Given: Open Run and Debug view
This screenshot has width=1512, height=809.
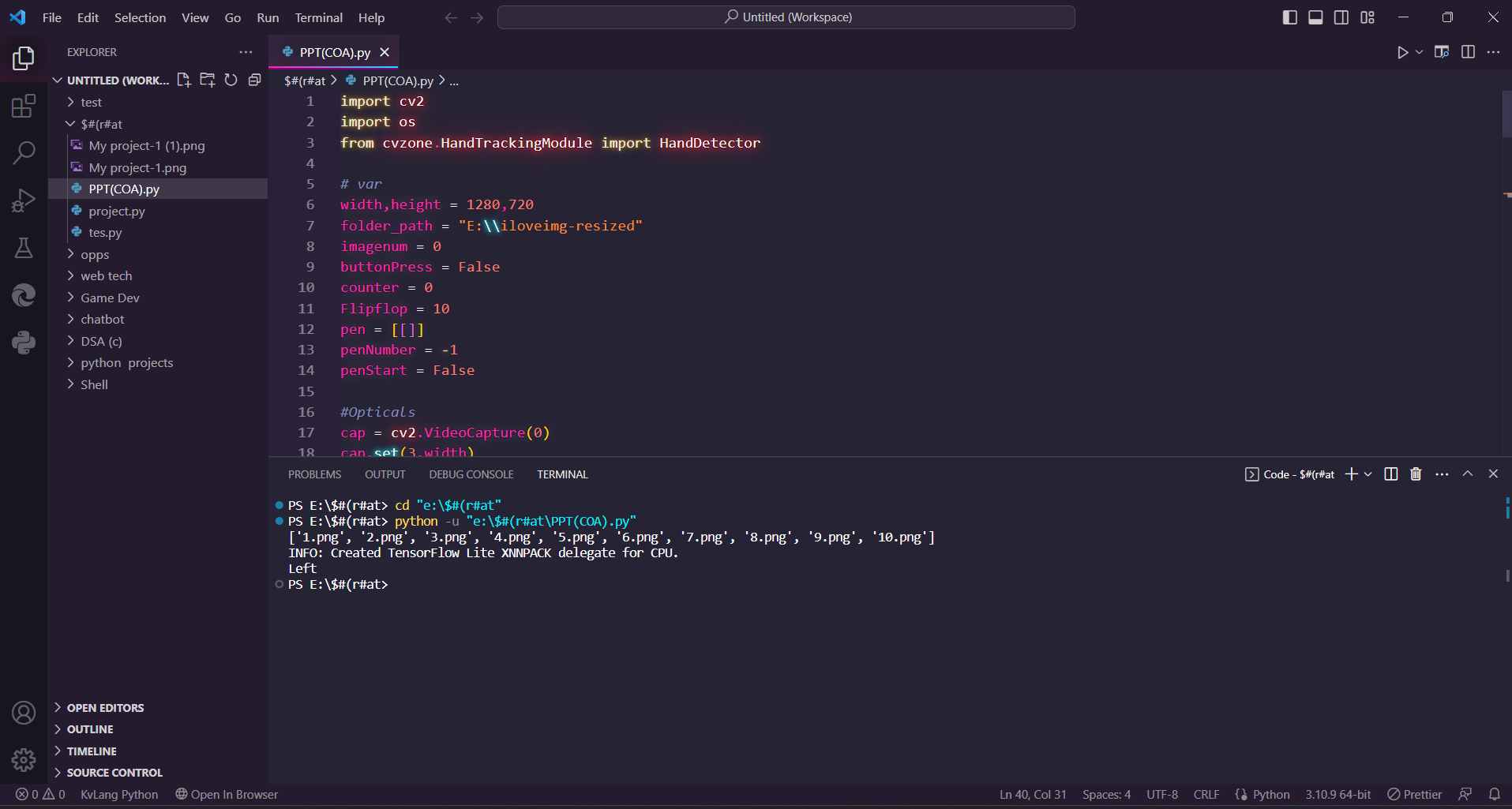Looking at the screenshot, I should [x=24, y=200].
